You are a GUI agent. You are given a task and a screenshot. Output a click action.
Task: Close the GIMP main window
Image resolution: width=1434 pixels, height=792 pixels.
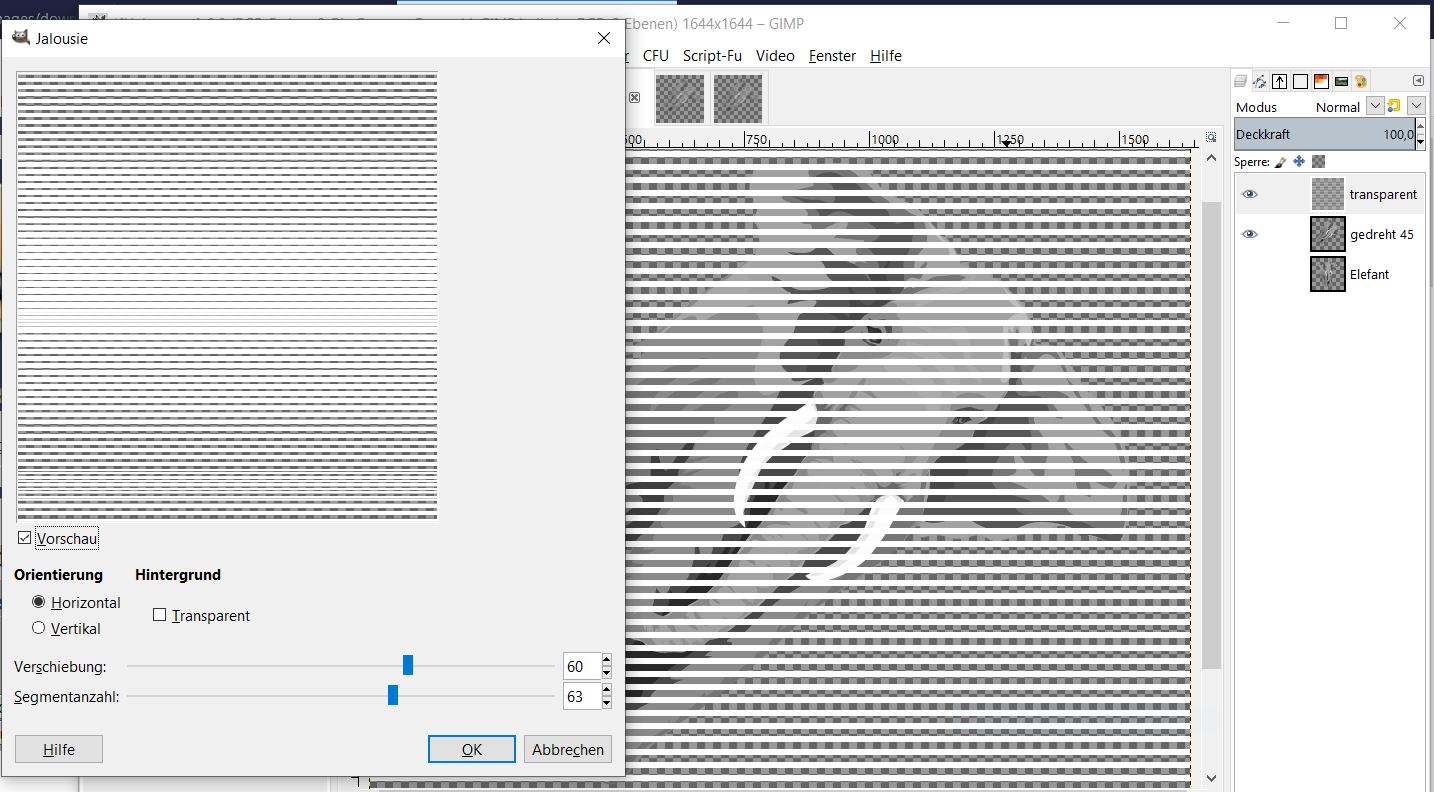click(x=1400, y=23)
